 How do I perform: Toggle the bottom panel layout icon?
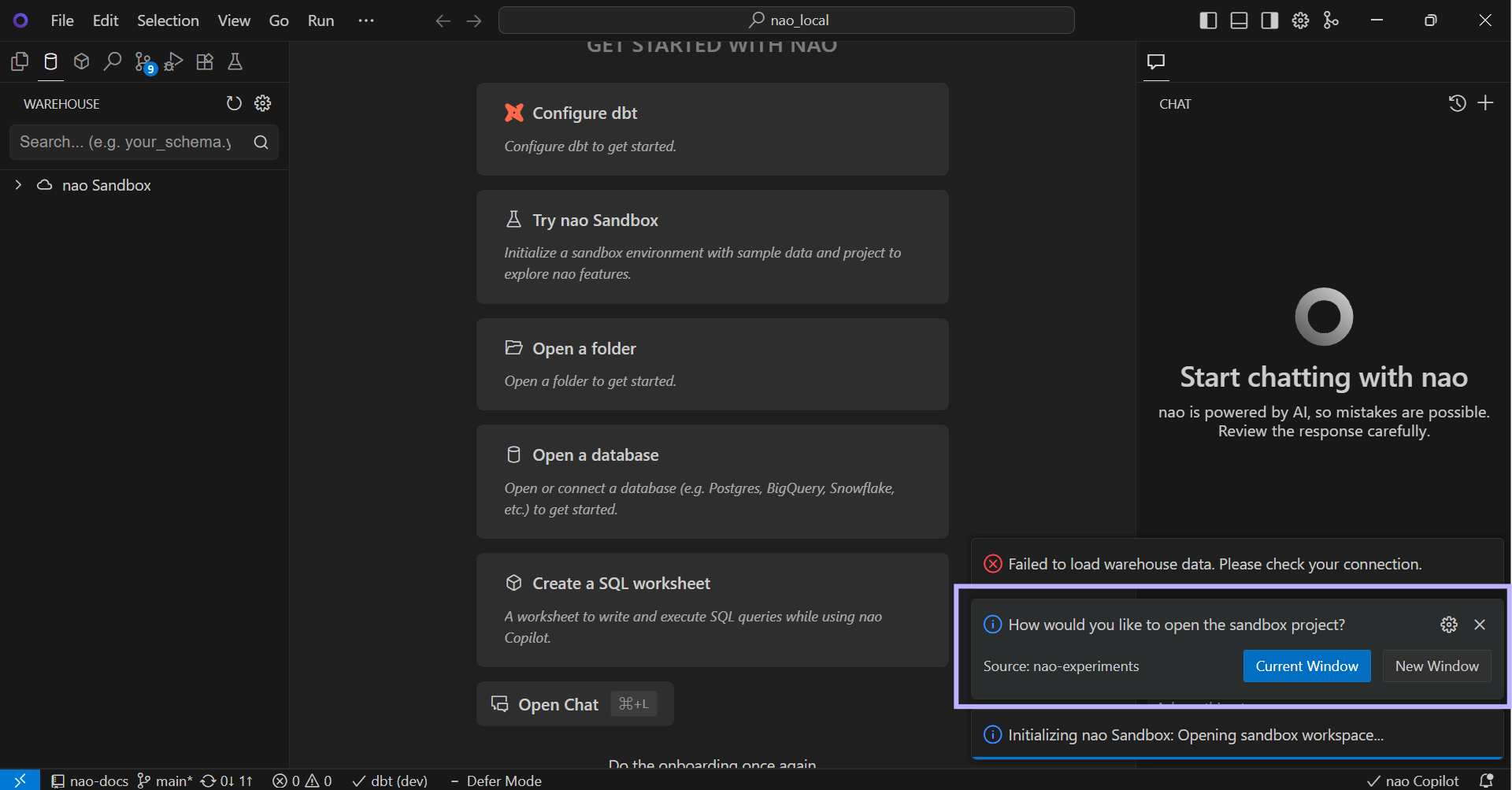(1239, 20)
